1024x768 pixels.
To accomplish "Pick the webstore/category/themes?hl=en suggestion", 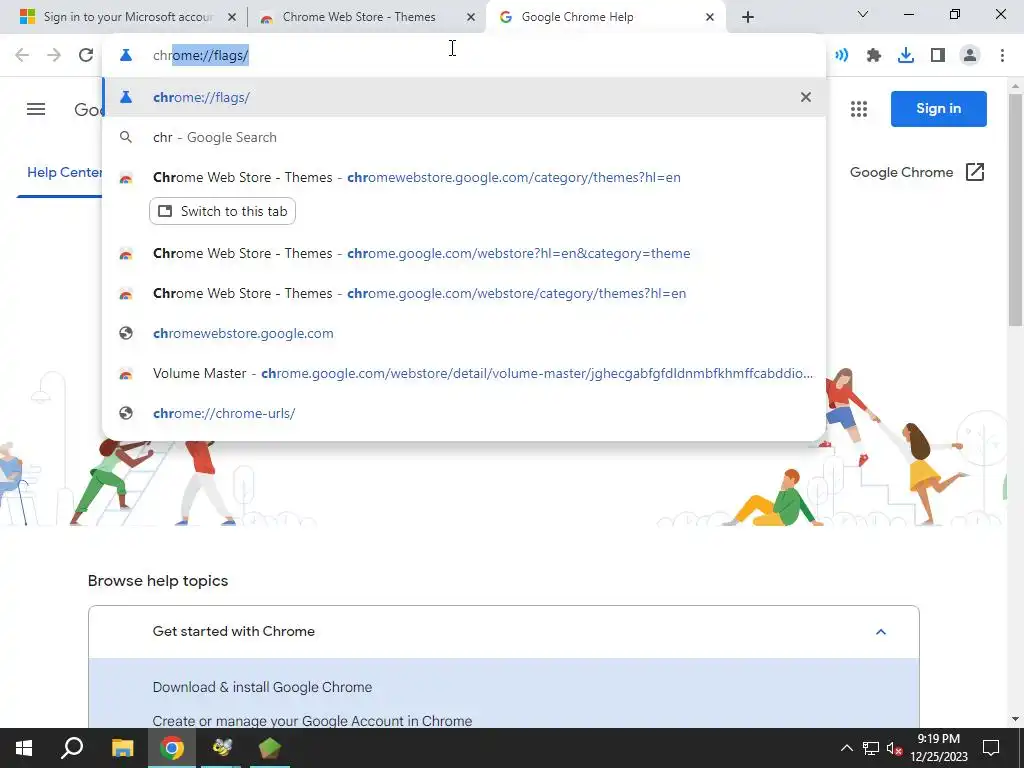I will [464, 293].
